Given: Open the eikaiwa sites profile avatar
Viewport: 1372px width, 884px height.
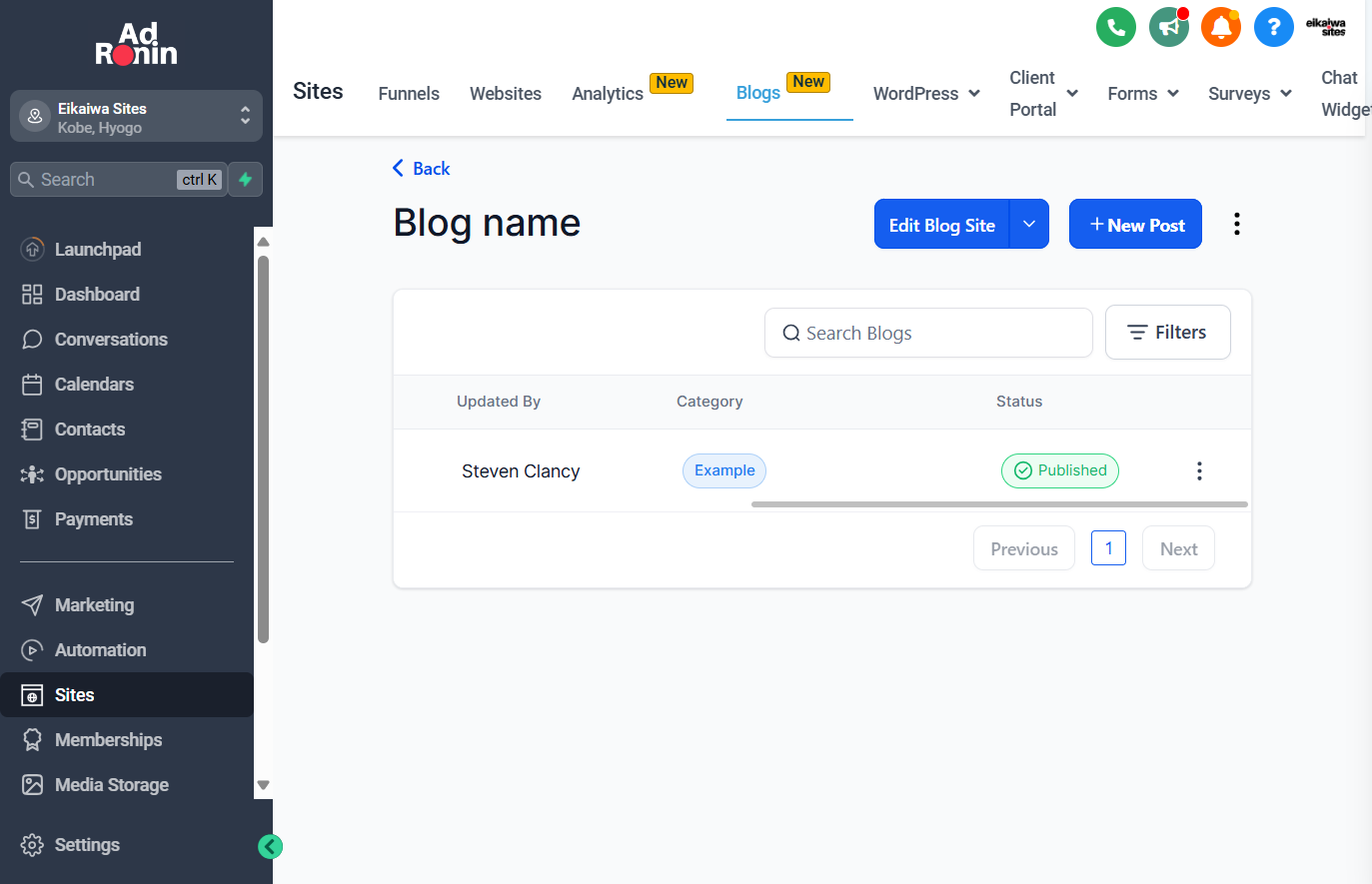Looking at the screenshot, I should pos(1326,27).
